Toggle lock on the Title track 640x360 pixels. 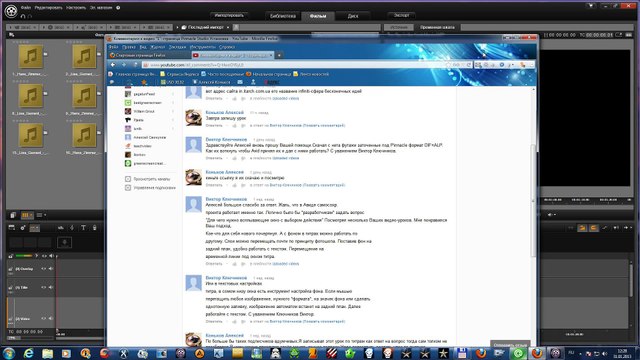(x=11, y=287)
